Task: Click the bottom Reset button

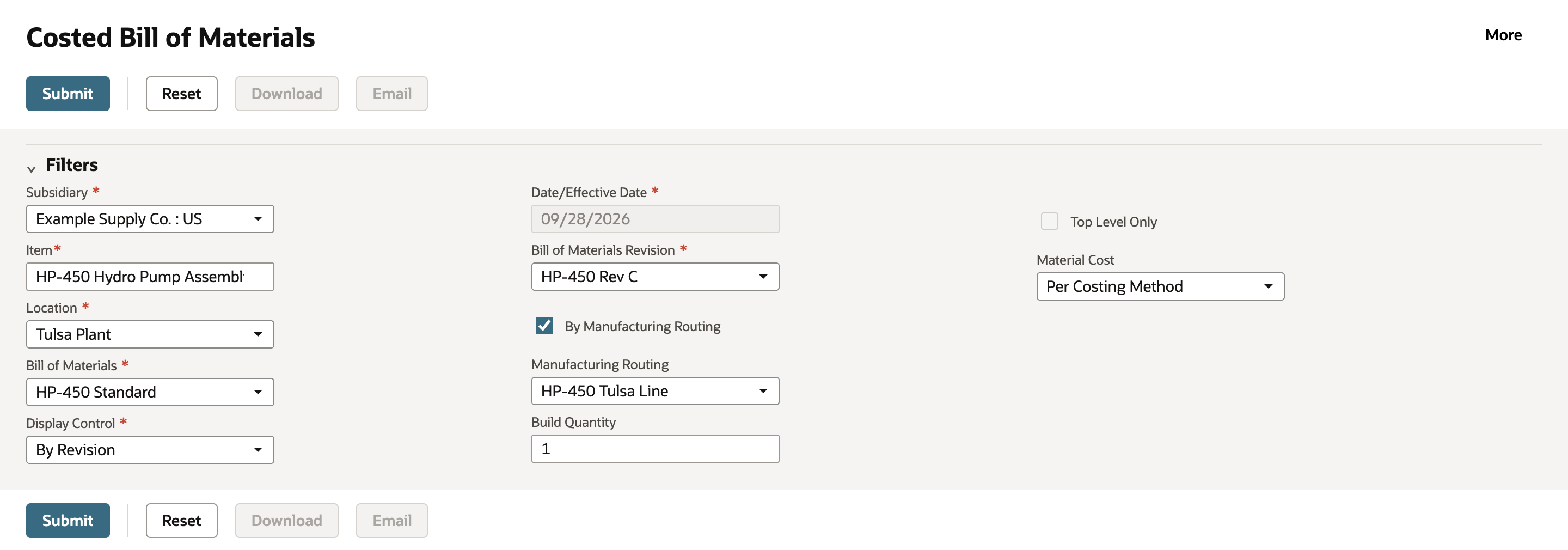Action: tap(181, 520)
